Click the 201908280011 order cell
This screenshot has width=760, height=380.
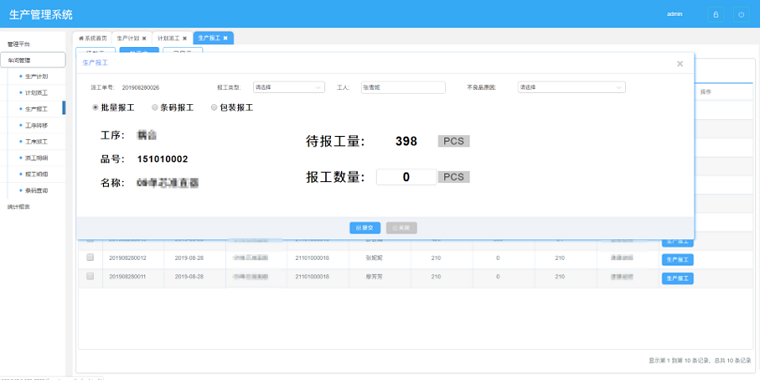[128, 276]
